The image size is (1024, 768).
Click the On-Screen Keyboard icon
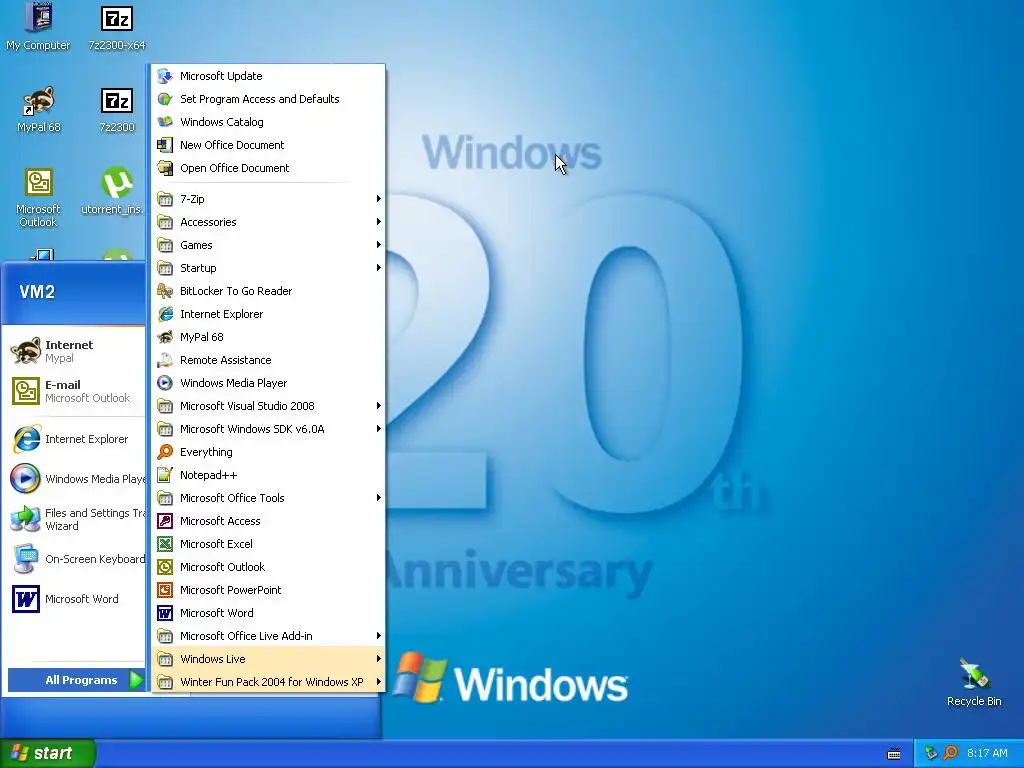25,559
